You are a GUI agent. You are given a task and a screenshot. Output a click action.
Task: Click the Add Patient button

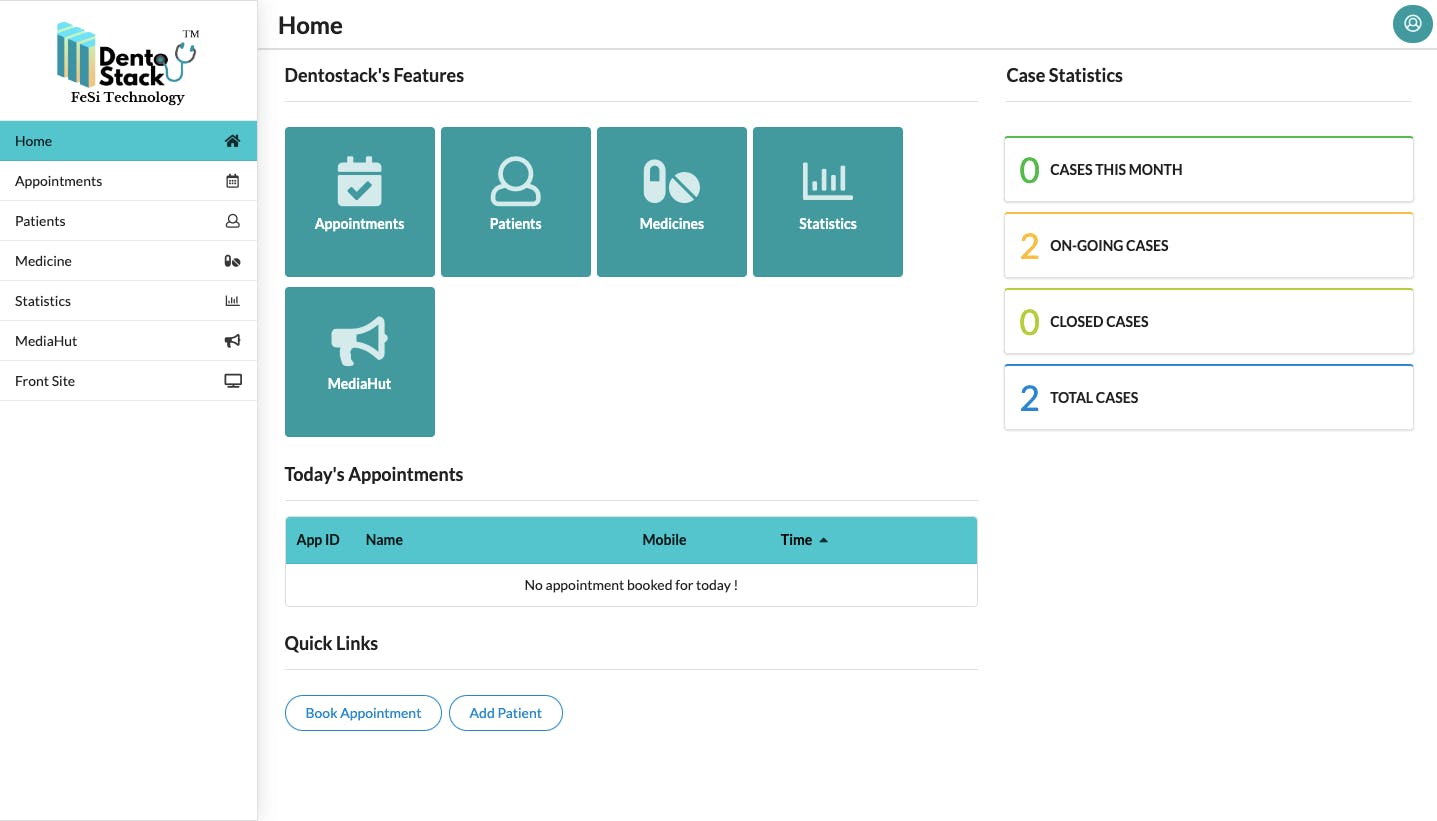pyautogui.click(x=506, y=713)
